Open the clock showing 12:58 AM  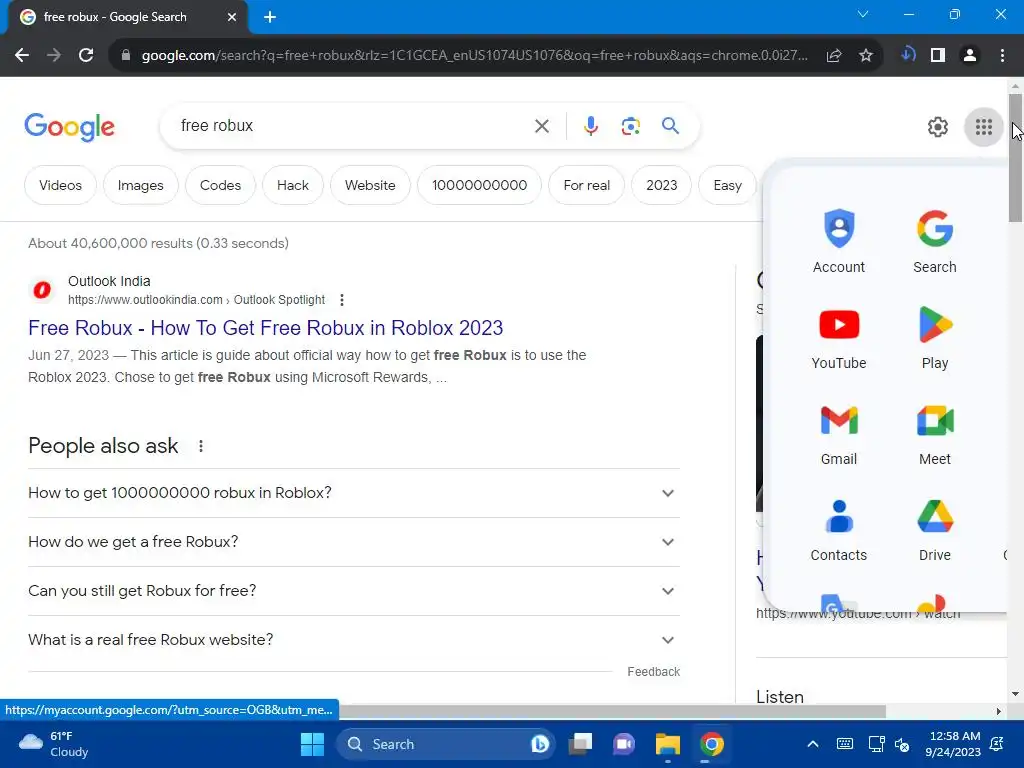click(x=953, y=744)
